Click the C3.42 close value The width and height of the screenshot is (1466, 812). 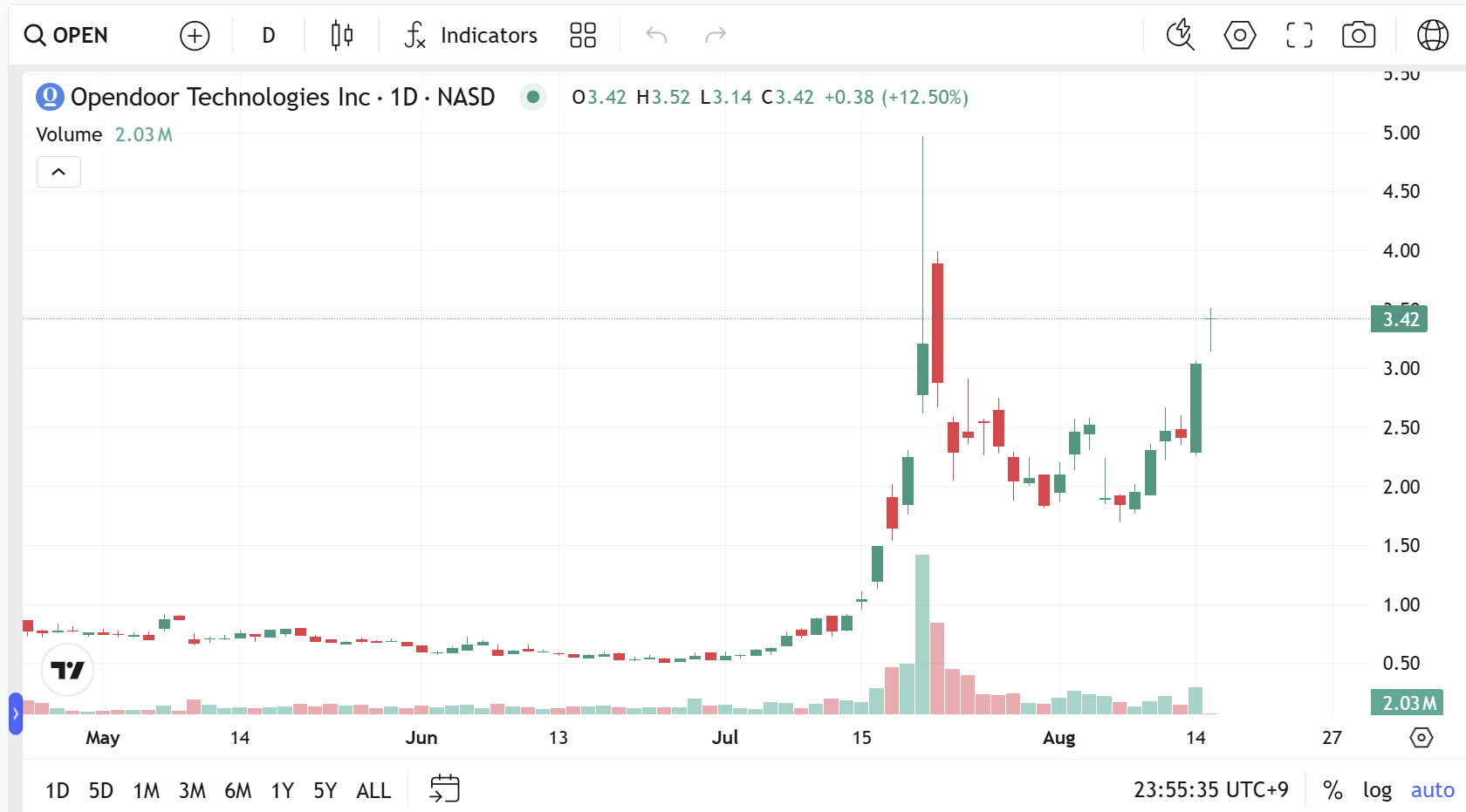(x=787, y=97)
